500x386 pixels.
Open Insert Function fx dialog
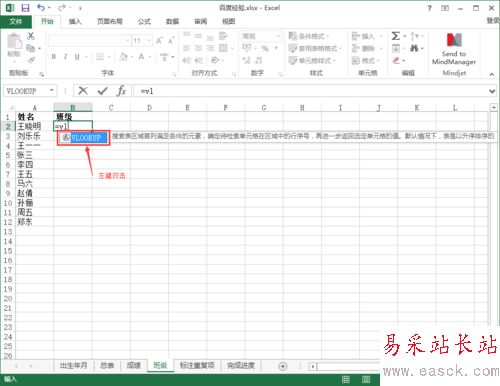click(121, 91)
